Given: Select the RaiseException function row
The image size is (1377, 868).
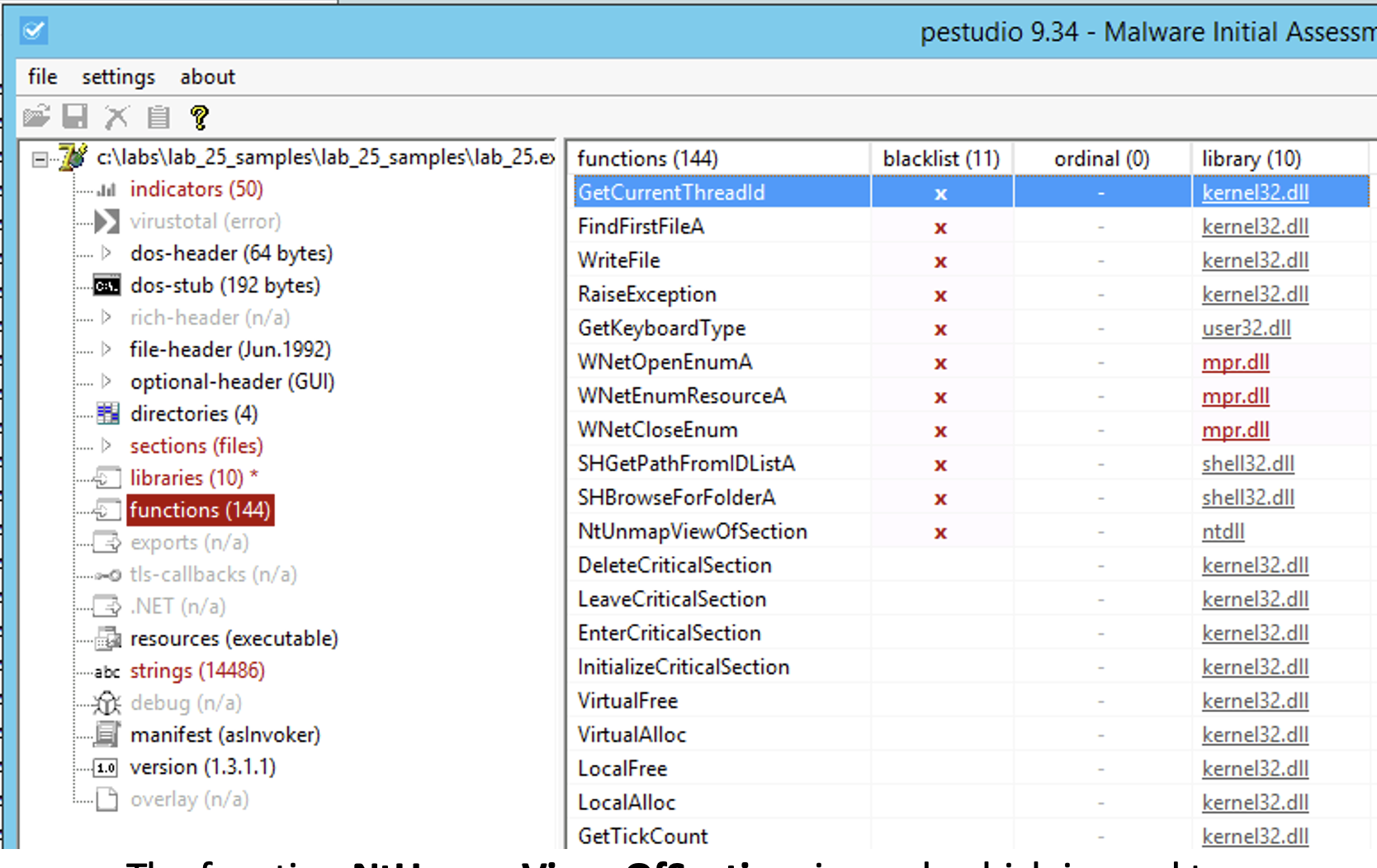Looking at the screenshot, I should (972, 295).
